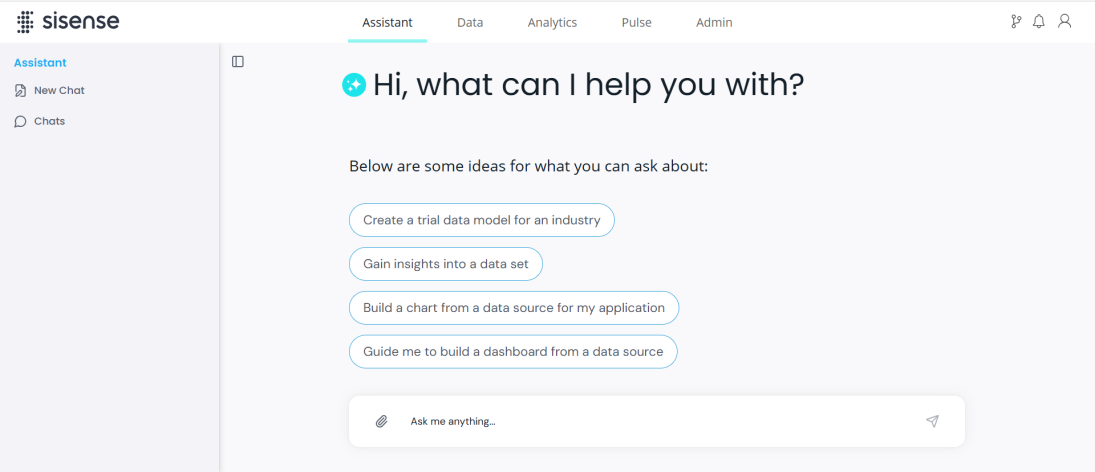Screen dimensions: 1095x472
Task: Choose Create a trial data model suggestion
Action: tap(482, 220)
